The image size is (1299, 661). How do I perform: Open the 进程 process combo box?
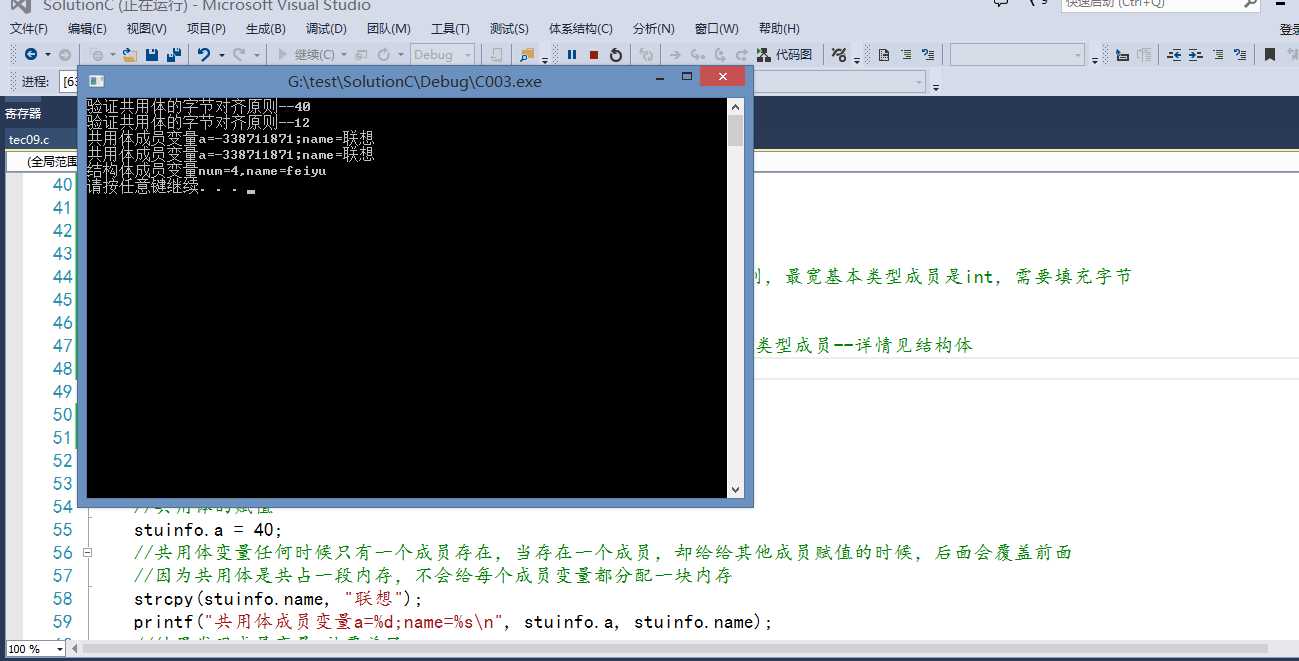[x=69, y=81]
